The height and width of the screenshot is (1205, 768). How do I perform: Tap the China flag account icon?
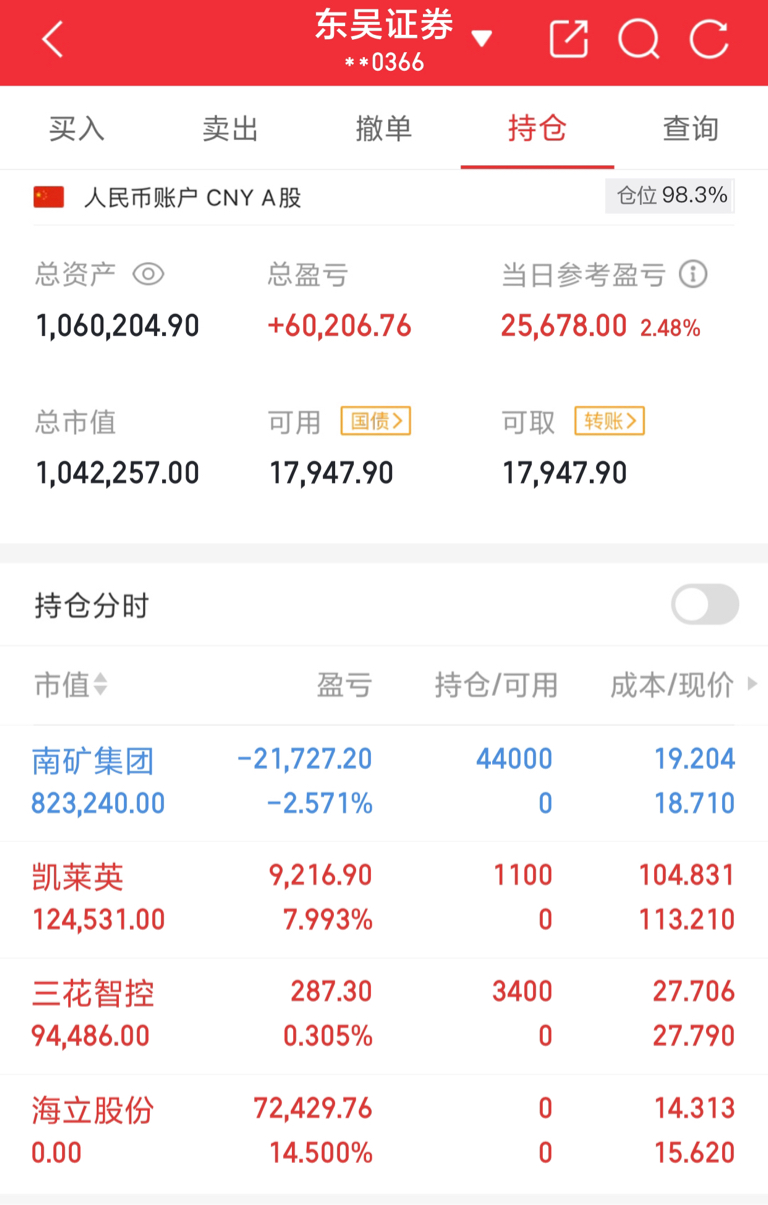point(49,197)
